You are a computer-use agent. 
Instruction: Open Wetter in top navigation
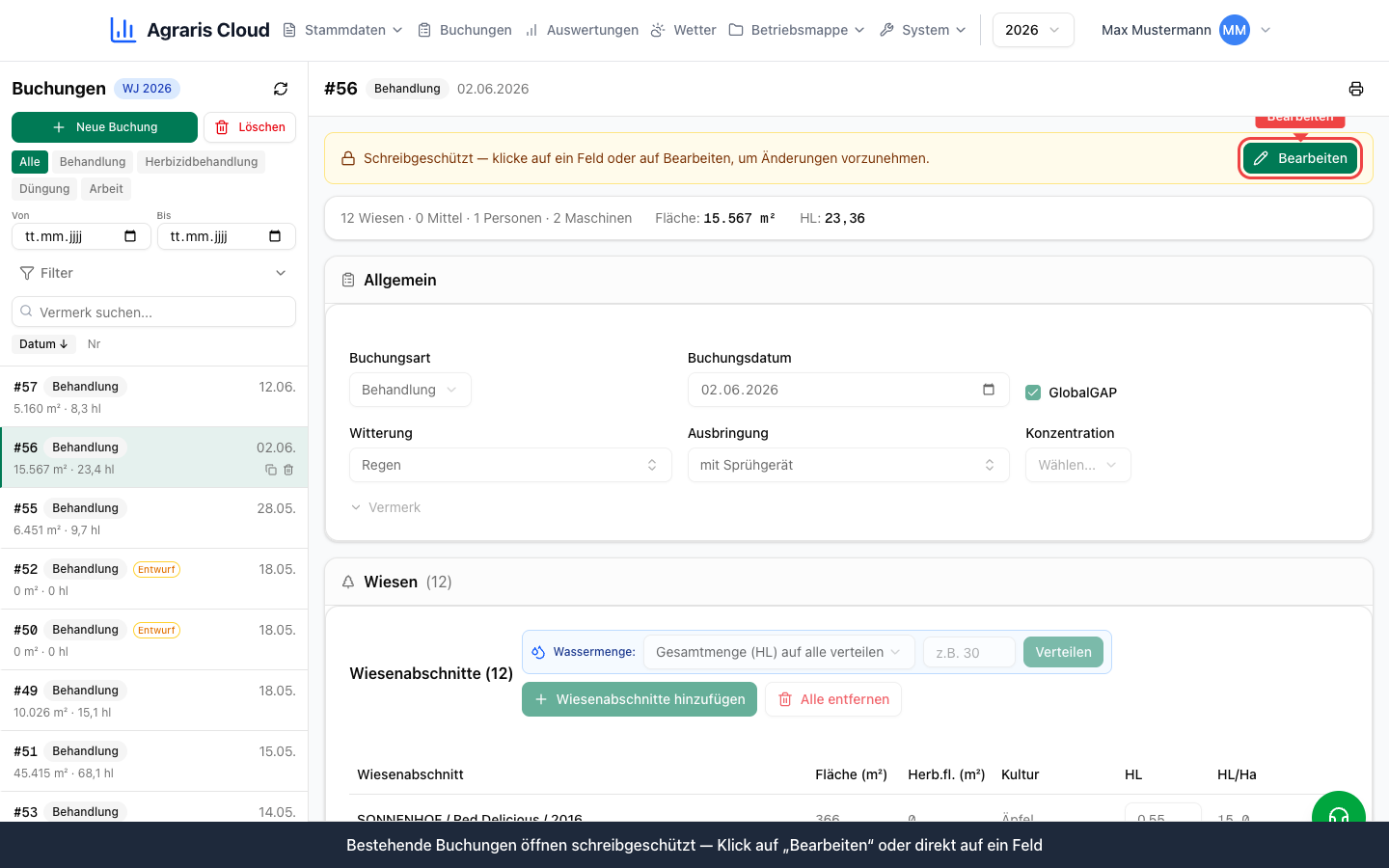pyautogui.click(x=684, y=30)
